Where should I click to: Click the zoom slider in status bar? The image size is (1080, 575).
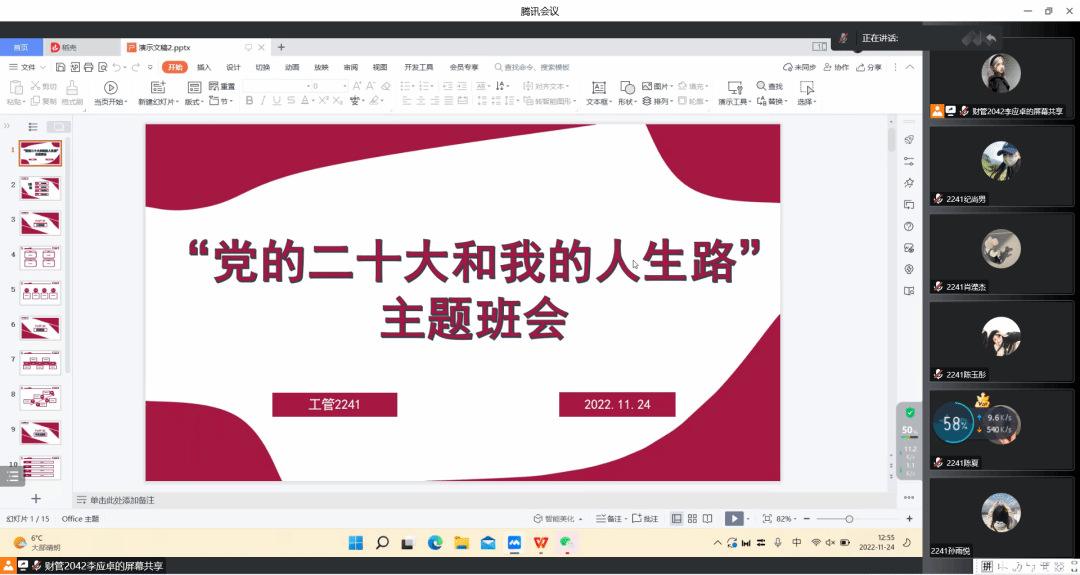click(849, 519)
